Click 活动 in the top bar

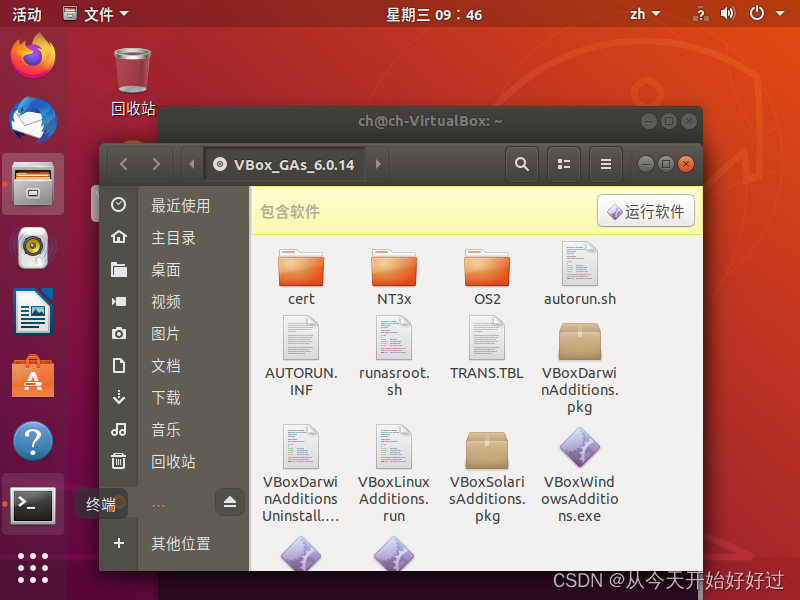(27, 13)
